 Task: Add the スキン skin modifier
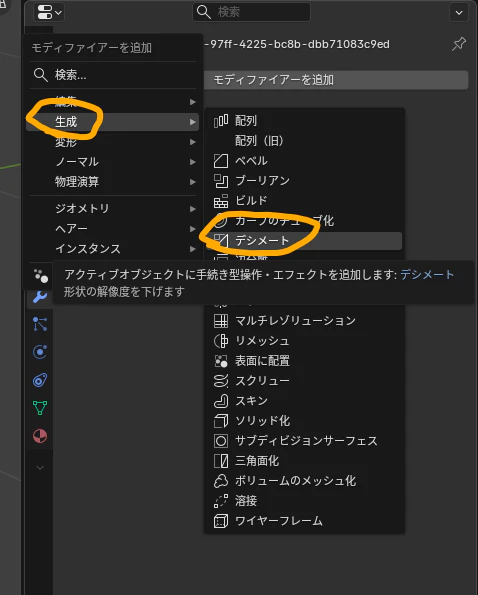304,401
